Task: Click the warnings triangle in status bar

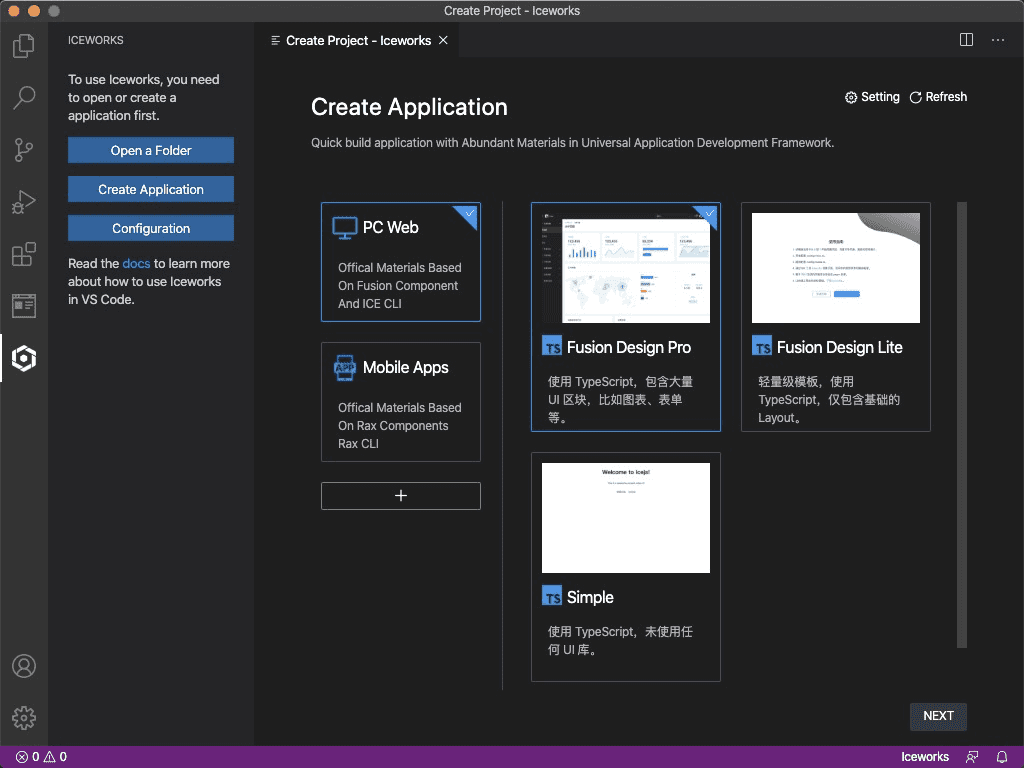Action: click(49, 757)
